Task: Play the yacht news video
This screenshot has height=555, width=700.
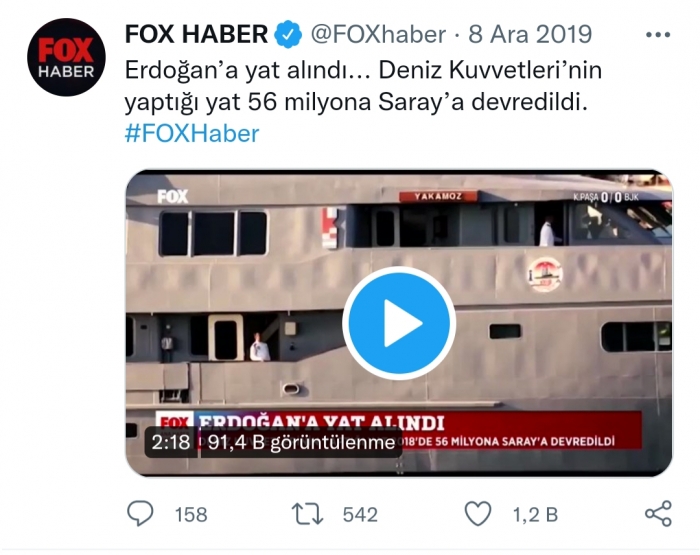Action: 399,323
